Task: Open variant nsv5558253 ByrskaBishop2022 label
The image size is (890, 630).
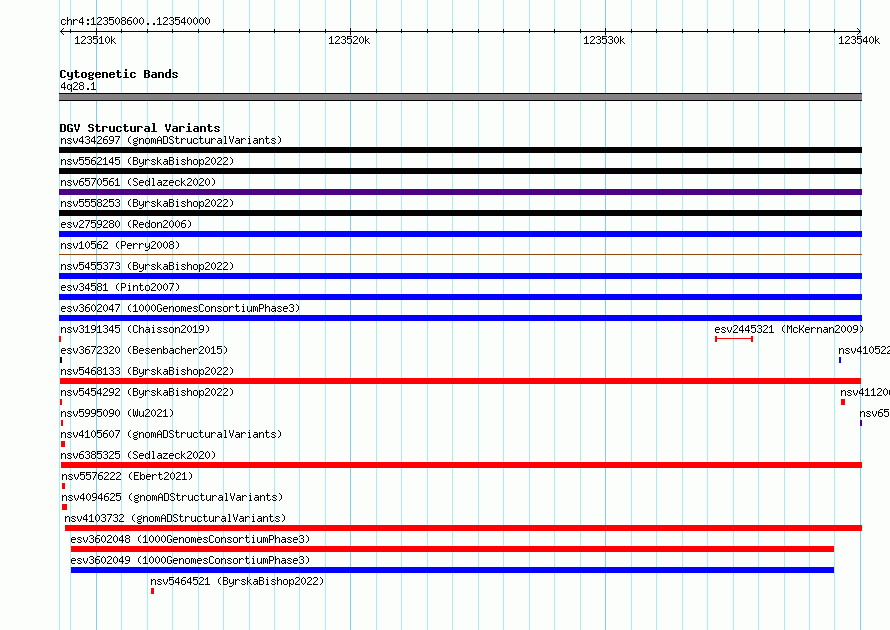Action: coord(147,203)
